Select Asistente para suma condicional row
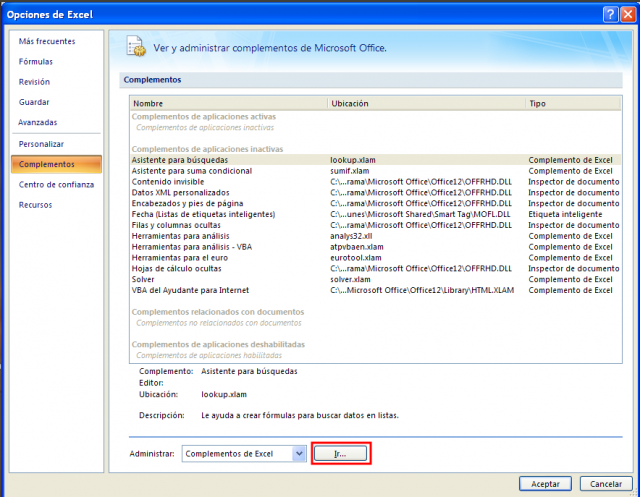This screenshot has width=640, height=497. [x=376, y=171]
